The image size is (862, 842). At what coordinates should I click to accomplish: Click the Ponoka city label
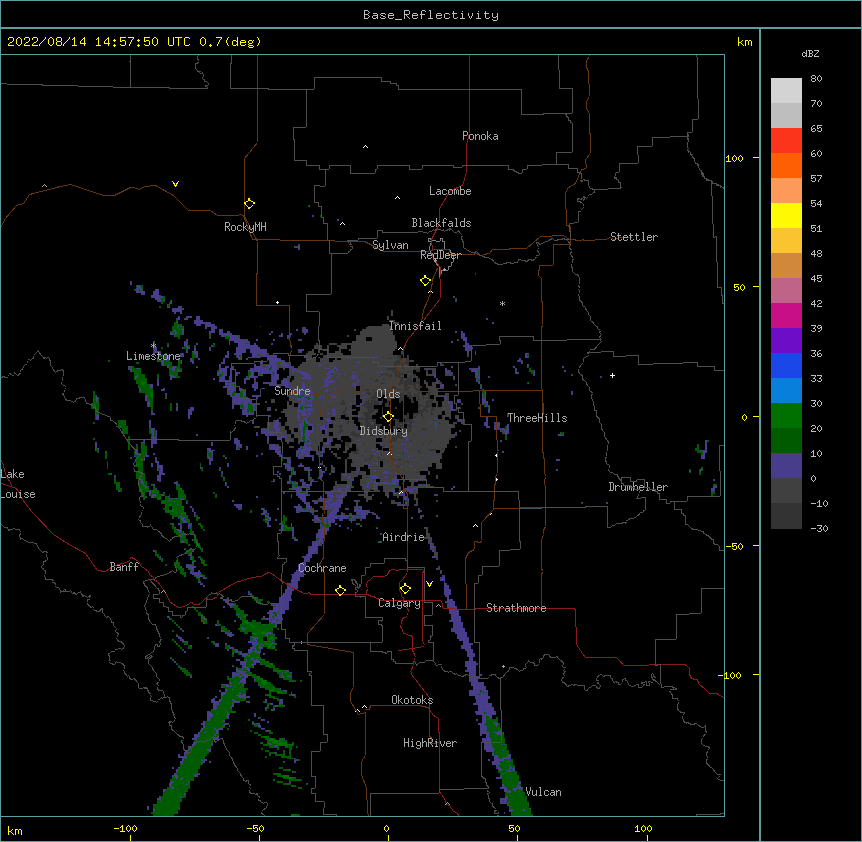click(x=480, y=136)
